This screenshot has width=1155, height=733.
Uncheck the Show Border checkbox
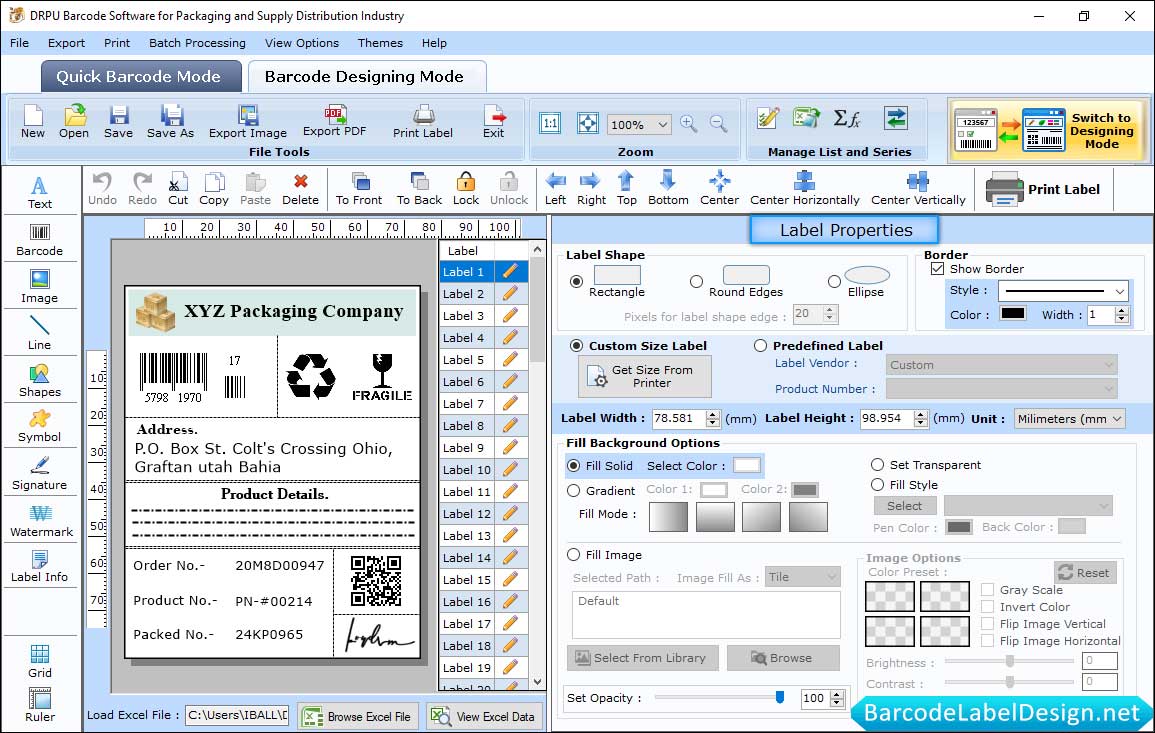pos(937,269)
